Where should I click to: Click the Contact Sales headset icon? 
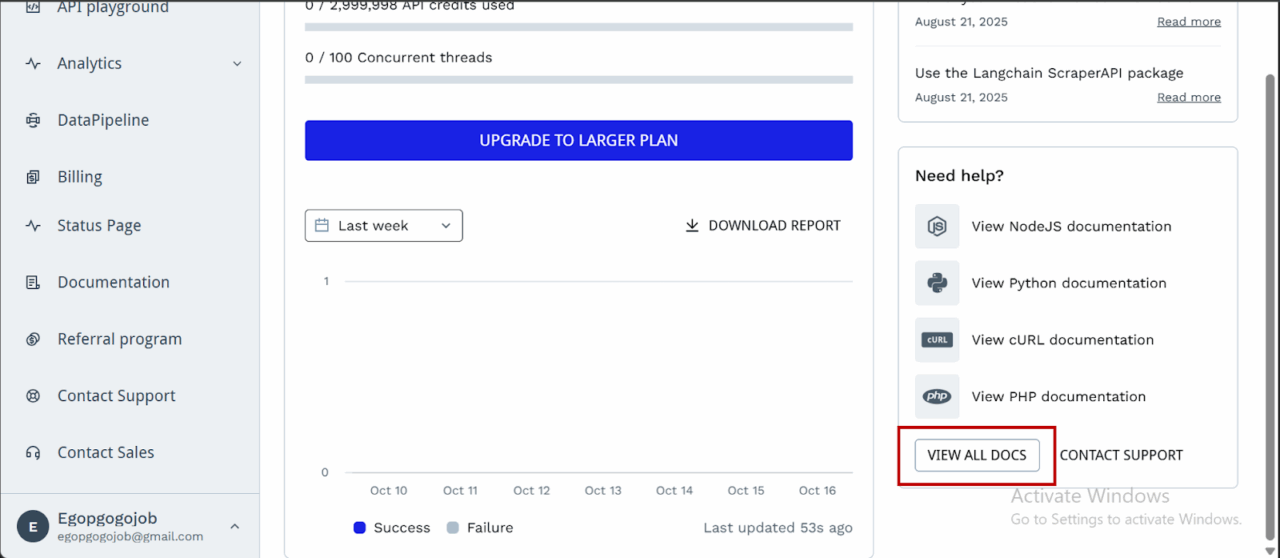[x=33, y=453]
